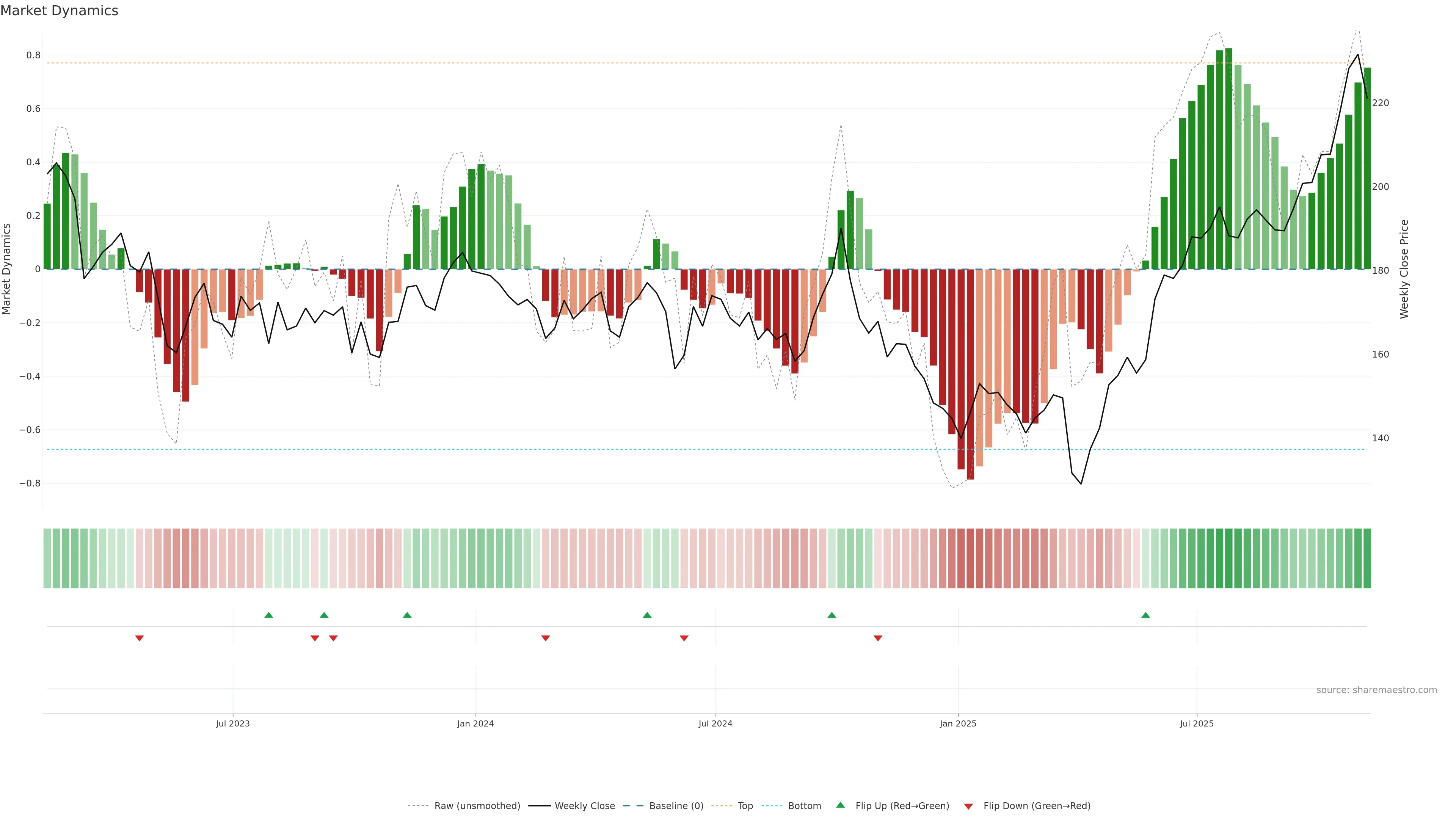1456x819 pixels.
Task: Click the red flip-down marker just before Jul 2024
Action: point(684,638)
